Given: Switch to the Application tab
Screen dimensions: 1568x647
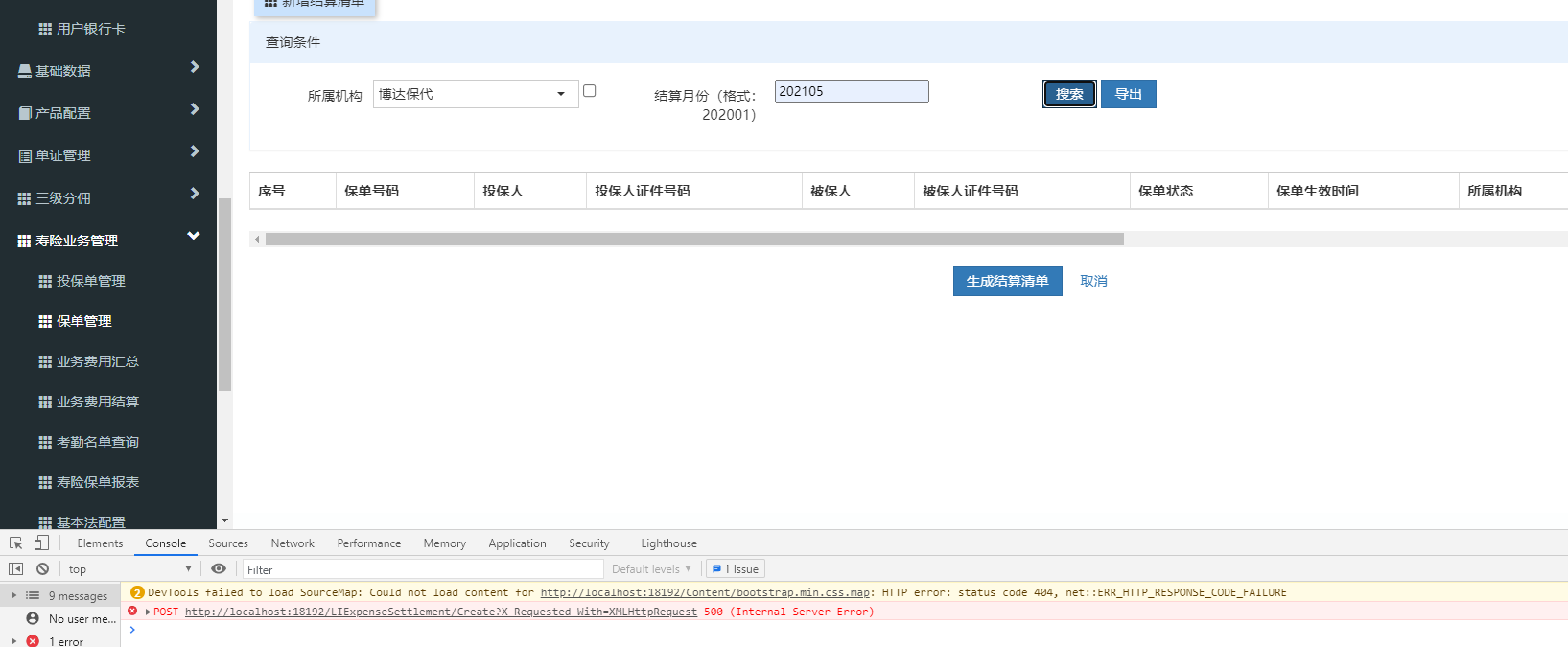Looking at the screenshot, I should click(x=517, y=543).
